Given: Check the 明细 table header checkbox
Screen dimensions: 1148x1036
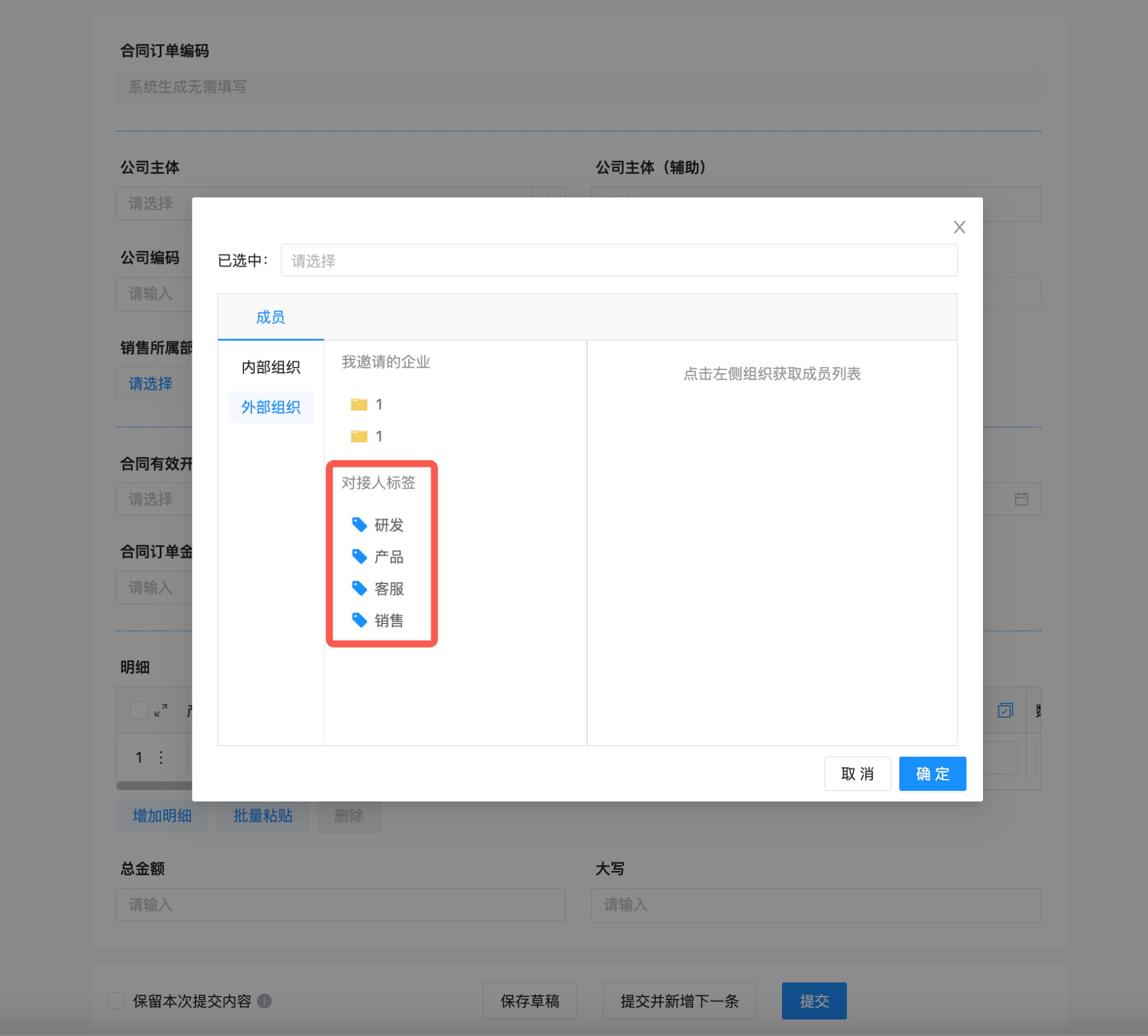Looking at the screenshot, I should click(x=139, y=710).
